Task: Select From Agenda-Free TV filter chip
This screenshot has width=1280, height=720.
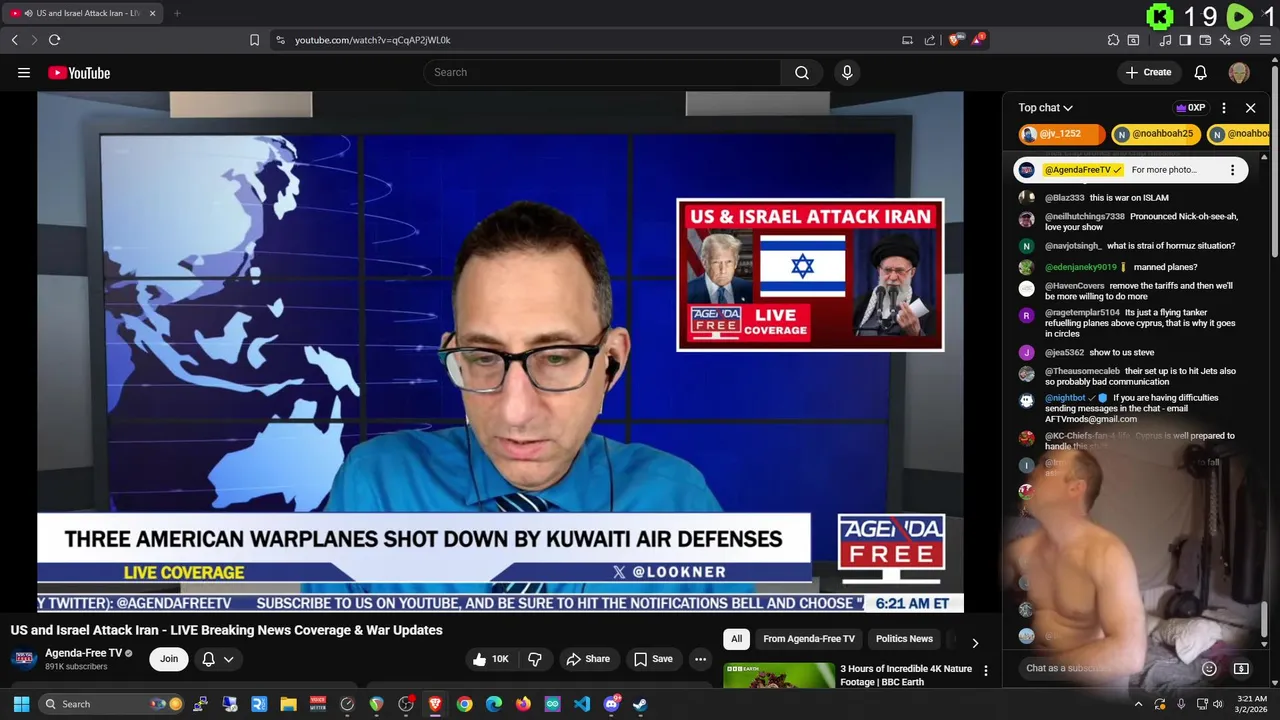Action: [x=809, y=639]
